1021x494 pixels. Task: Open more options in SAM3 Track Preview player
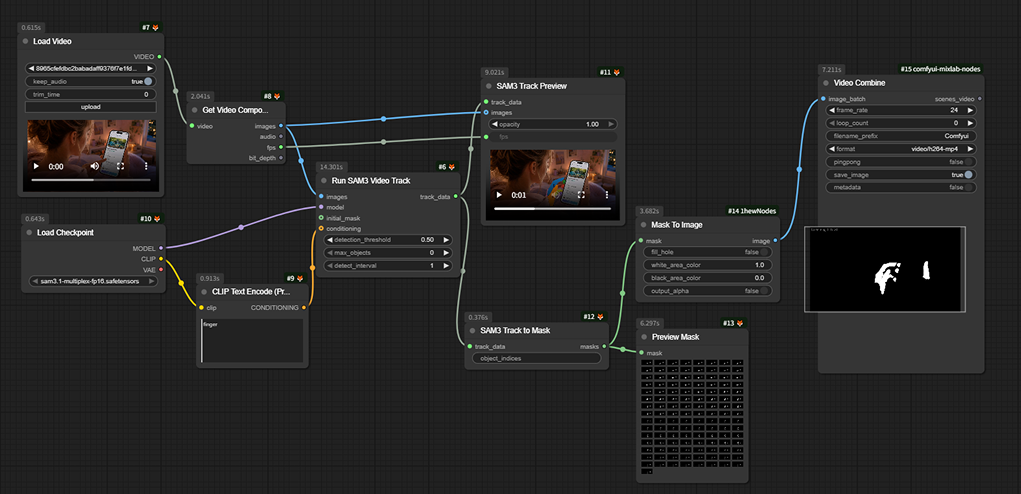(x=606, y=195)
